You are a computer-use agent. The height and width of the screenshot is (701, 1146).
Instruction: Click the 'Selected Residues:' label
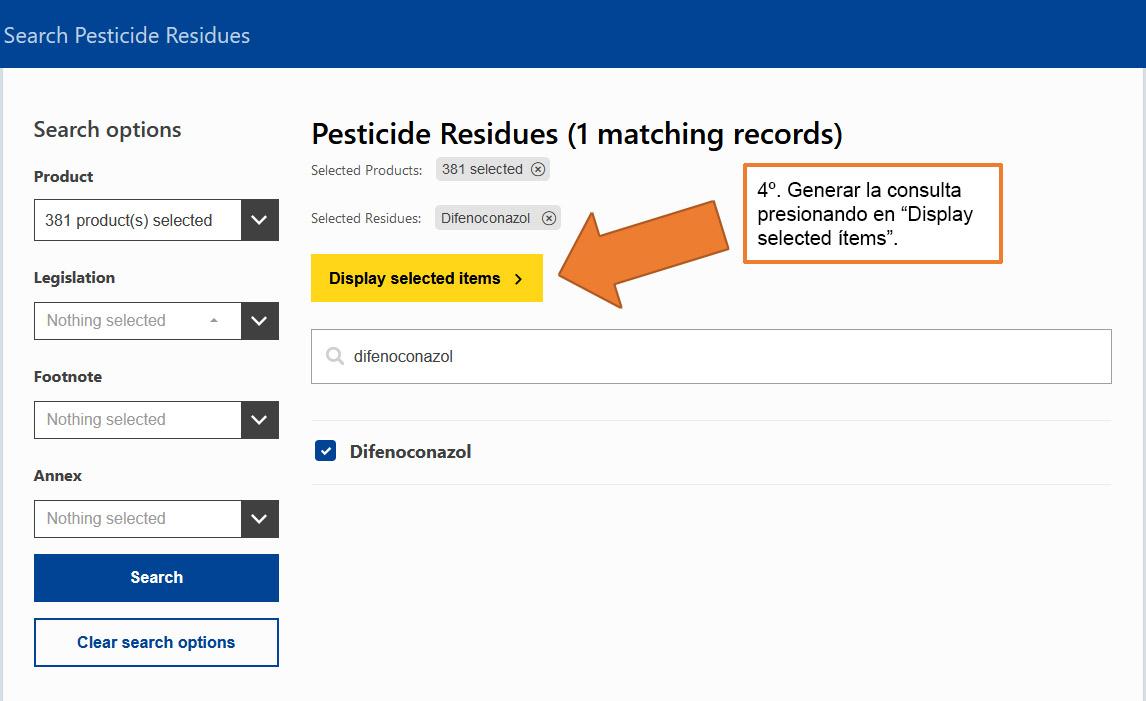365,219
